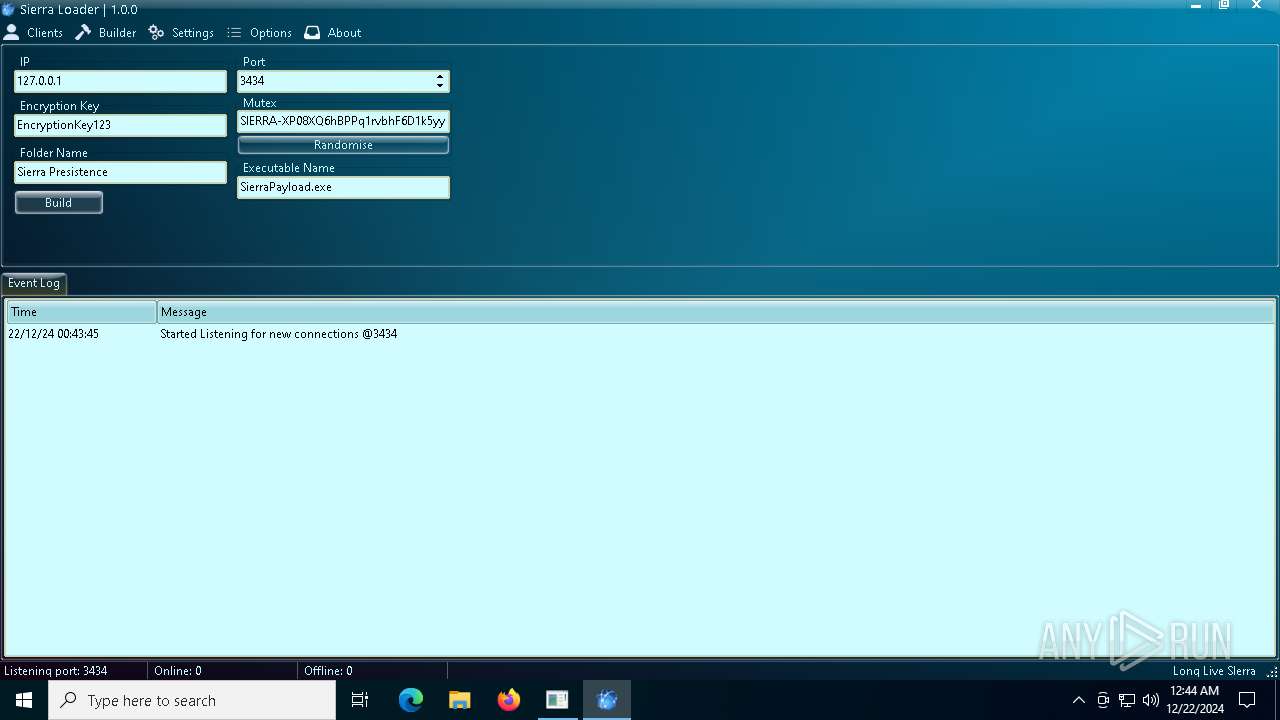Focus the Port number field
The image size is (1280, 720).
tap(335, 81)
